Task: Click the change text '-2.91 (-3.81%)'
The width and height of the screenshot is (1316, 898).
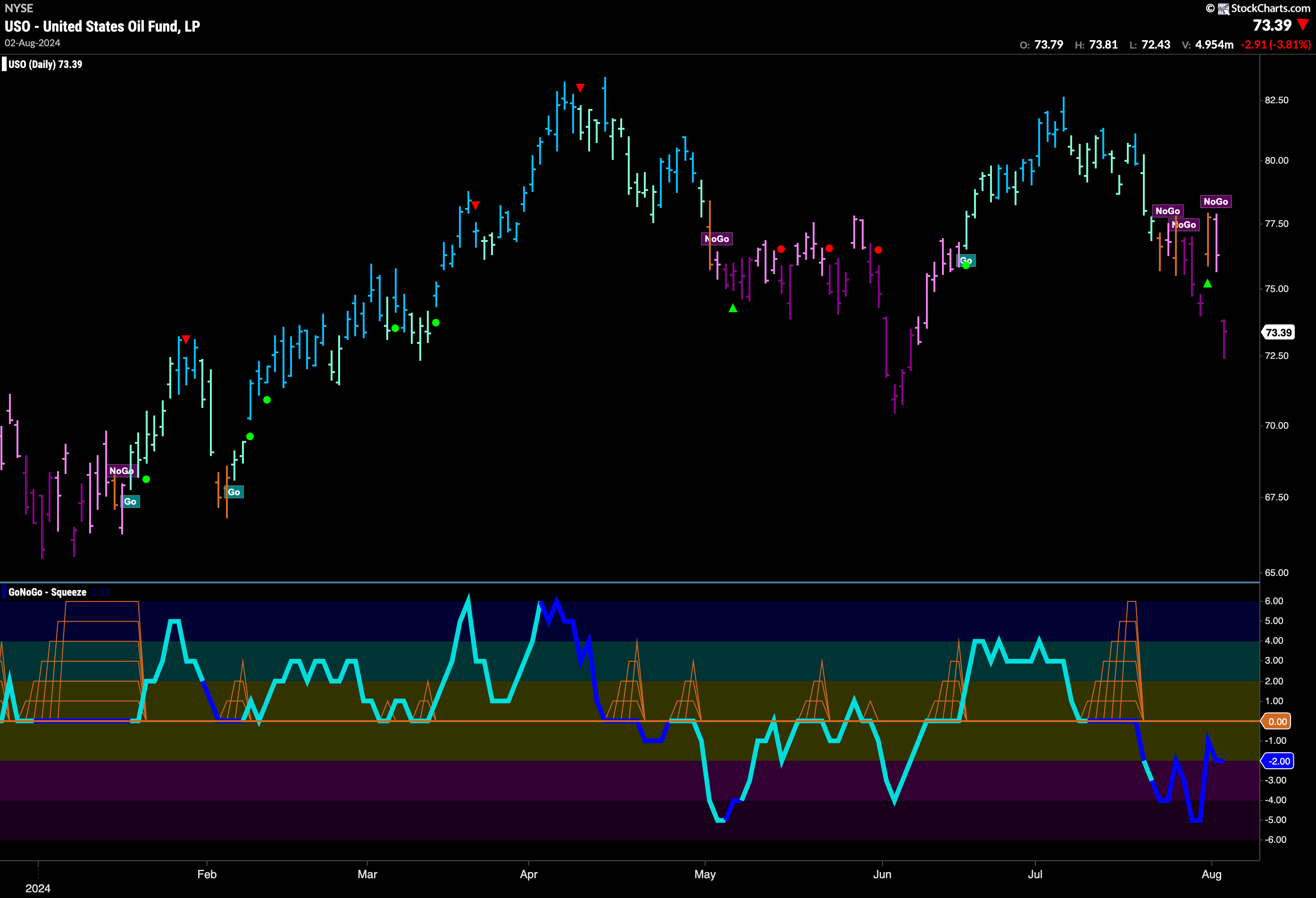Action: pyautogui.click(x=1275, y=45)
